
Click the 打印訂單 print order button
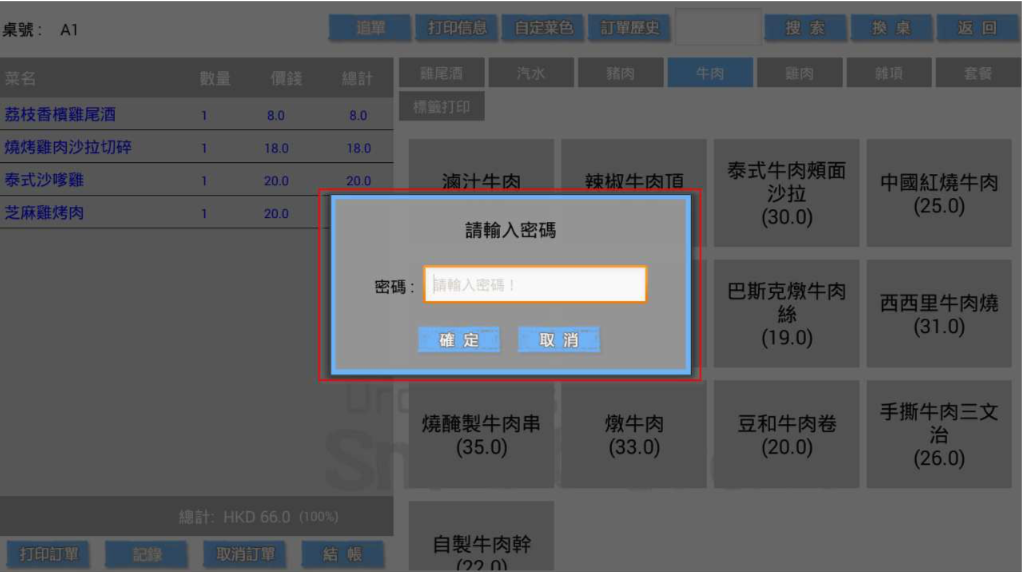point(48,554)
